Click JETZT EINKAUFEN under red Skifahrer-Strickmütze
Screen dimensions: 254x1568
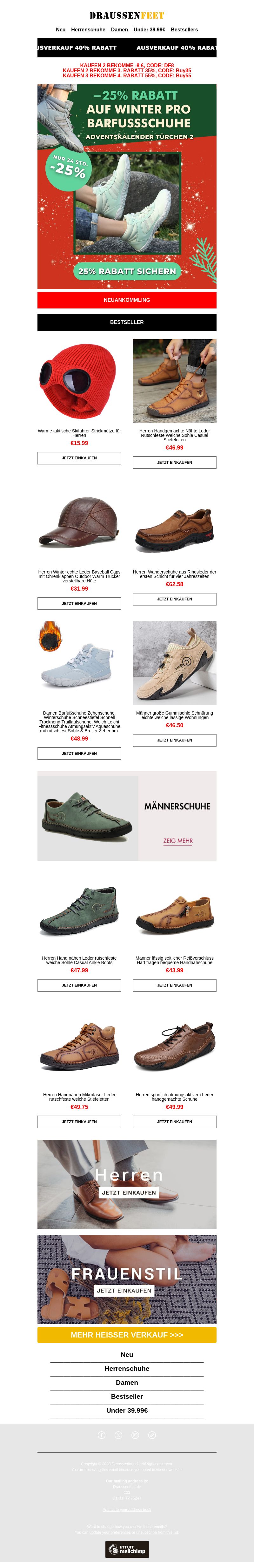(79, 458)
